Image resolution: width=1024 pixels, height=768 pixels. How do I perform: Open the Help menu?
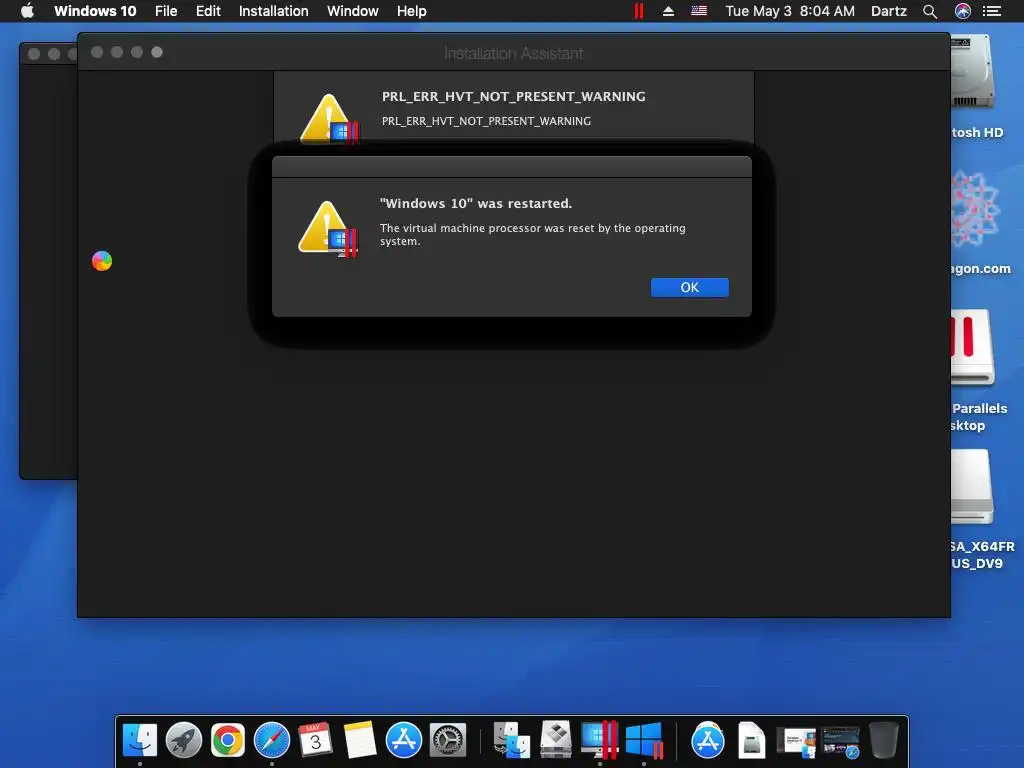(x=411, y=11)
